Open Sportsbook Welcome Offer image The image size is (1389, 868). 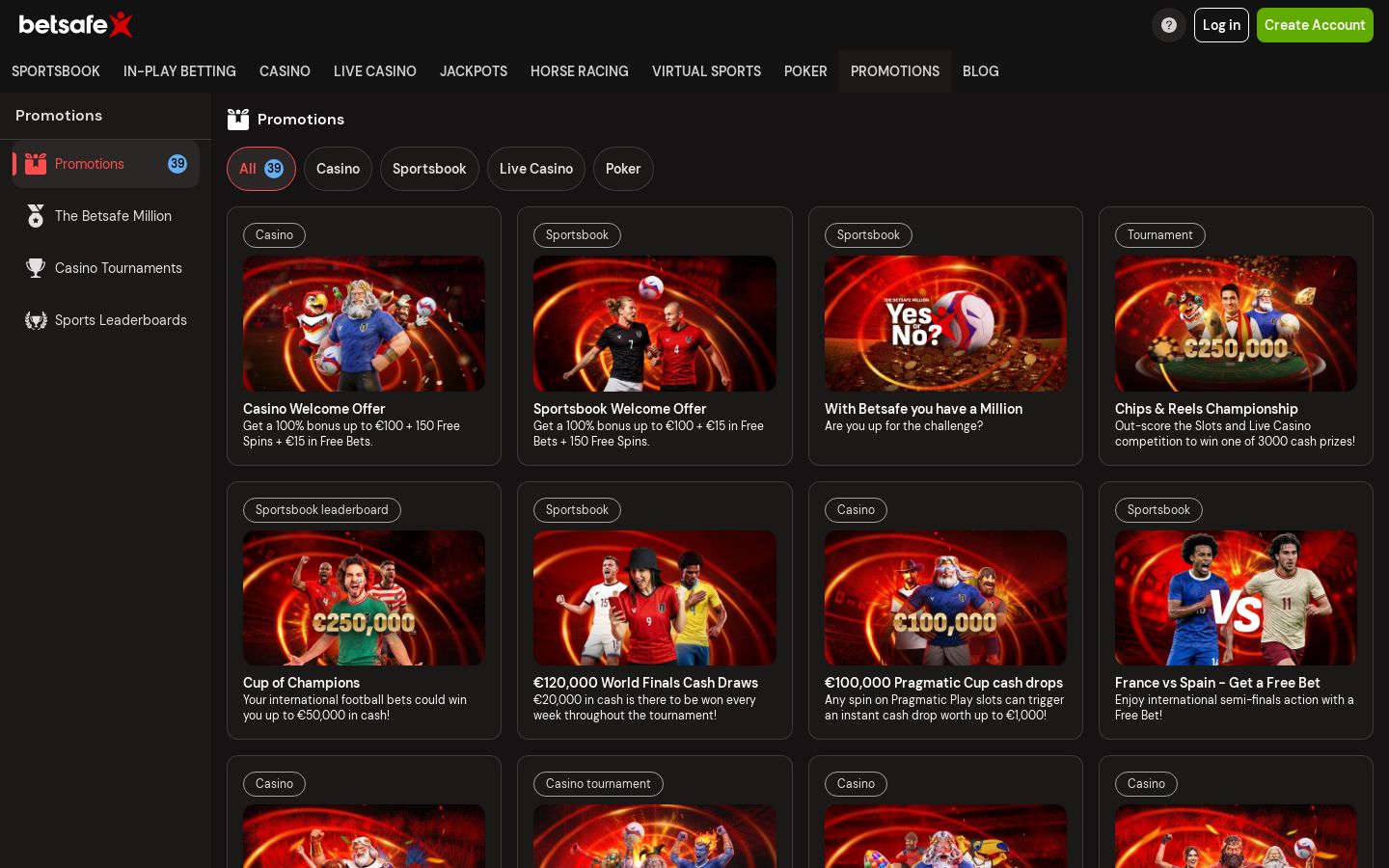pyautogui.click(x=655, y=323)
